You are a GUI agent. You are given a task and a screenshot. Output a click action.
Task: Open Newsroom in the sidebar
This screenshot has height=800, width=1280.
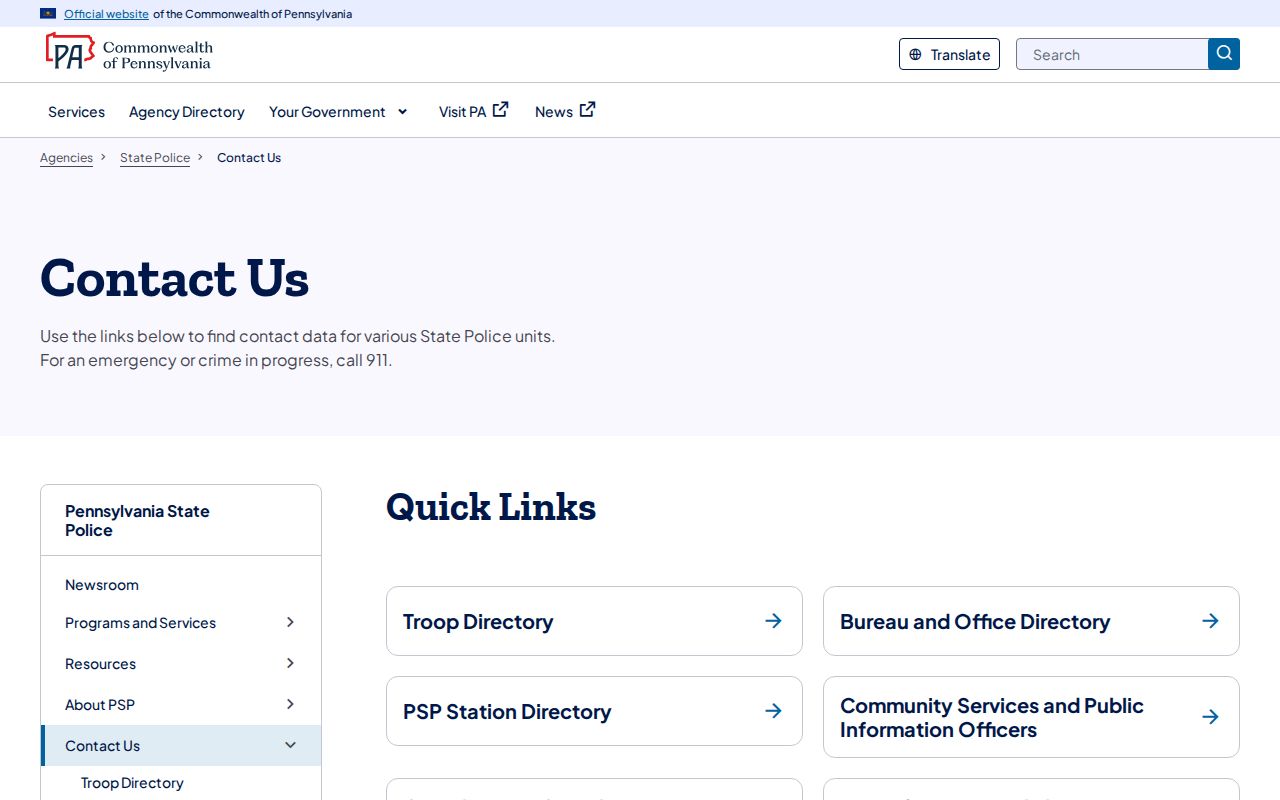[x=102, y=585]
